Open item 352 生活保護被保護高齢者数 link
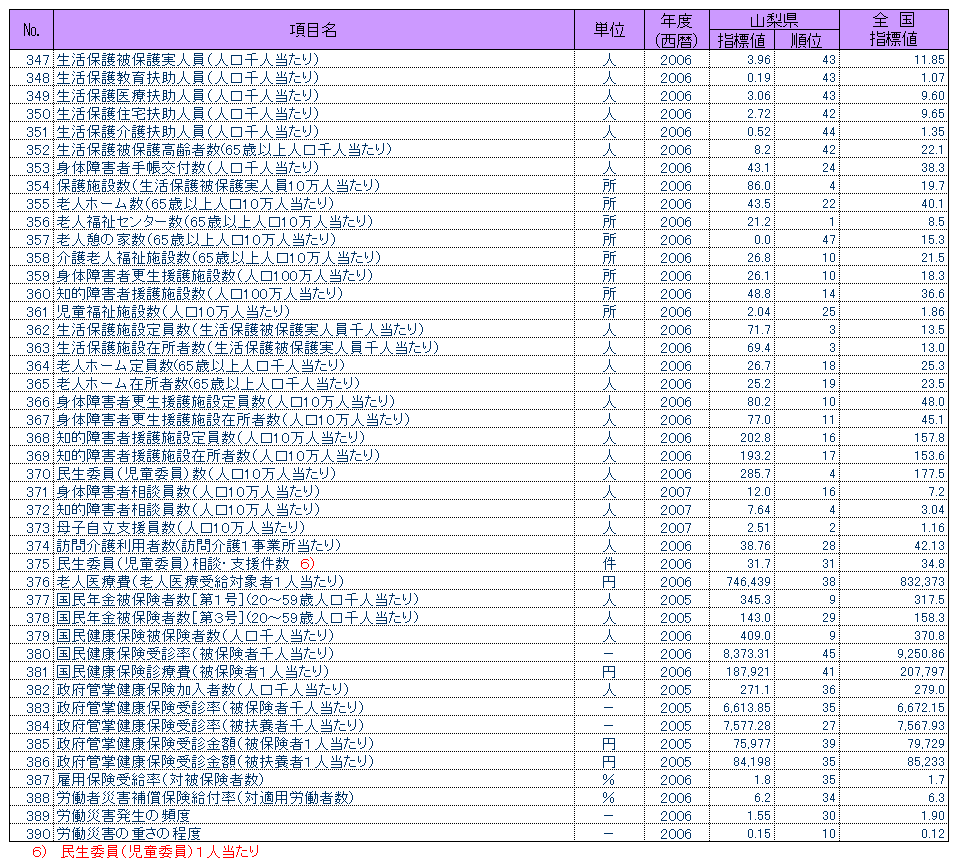 [224, 150]
